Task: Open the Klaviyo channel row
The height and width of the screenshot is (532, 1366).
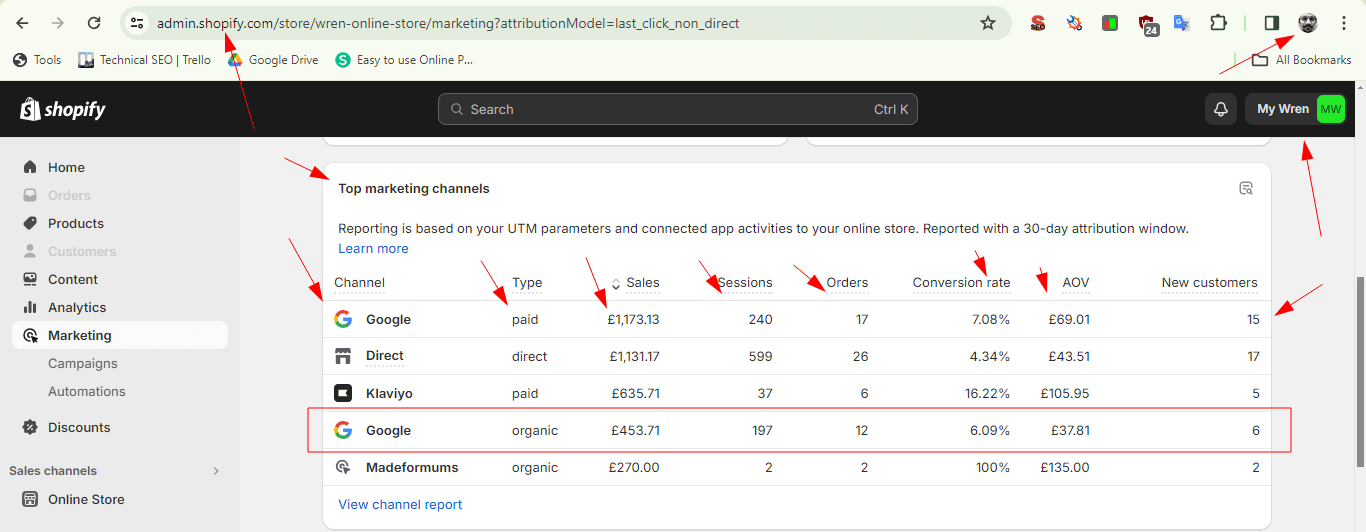Action: (x=797, y=393)
